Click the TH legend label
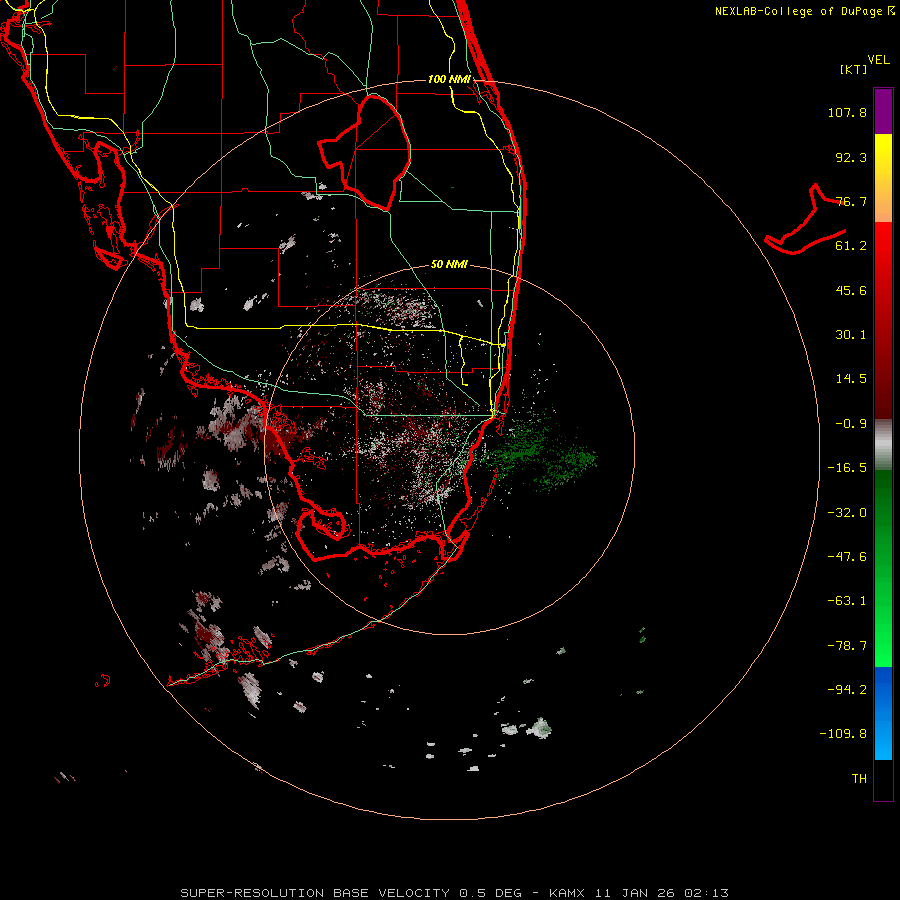This screenshot has height=900, width=900. [859, 778]
